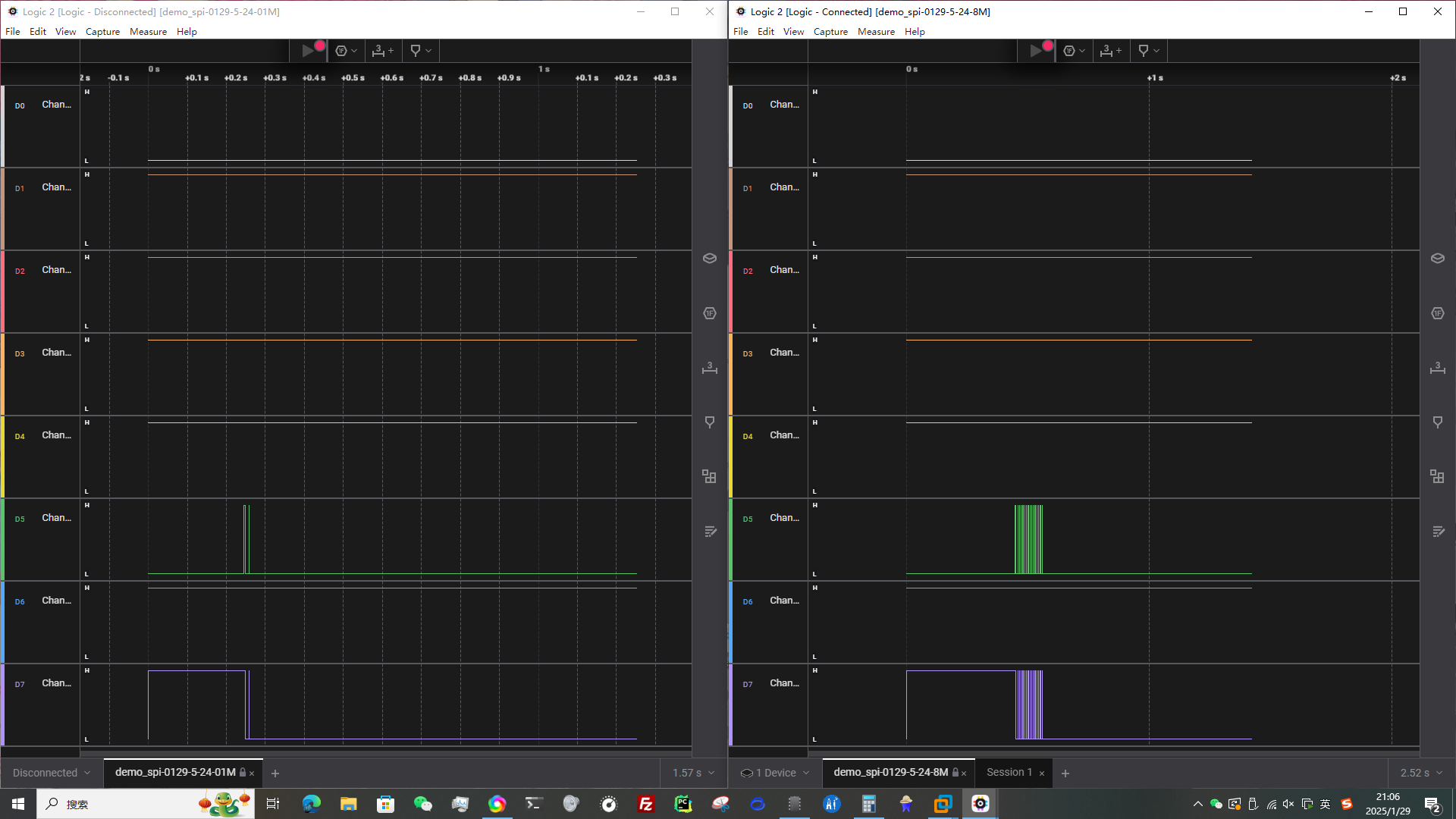
Task: Open Device Settings panel in left window sidebar
Action: (710, 259)
